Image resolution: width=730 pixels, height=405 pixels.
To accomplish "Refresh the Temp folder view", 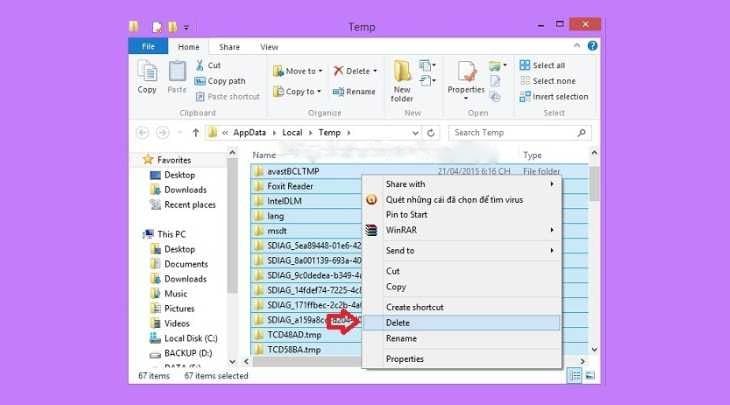I will point(431,133).
